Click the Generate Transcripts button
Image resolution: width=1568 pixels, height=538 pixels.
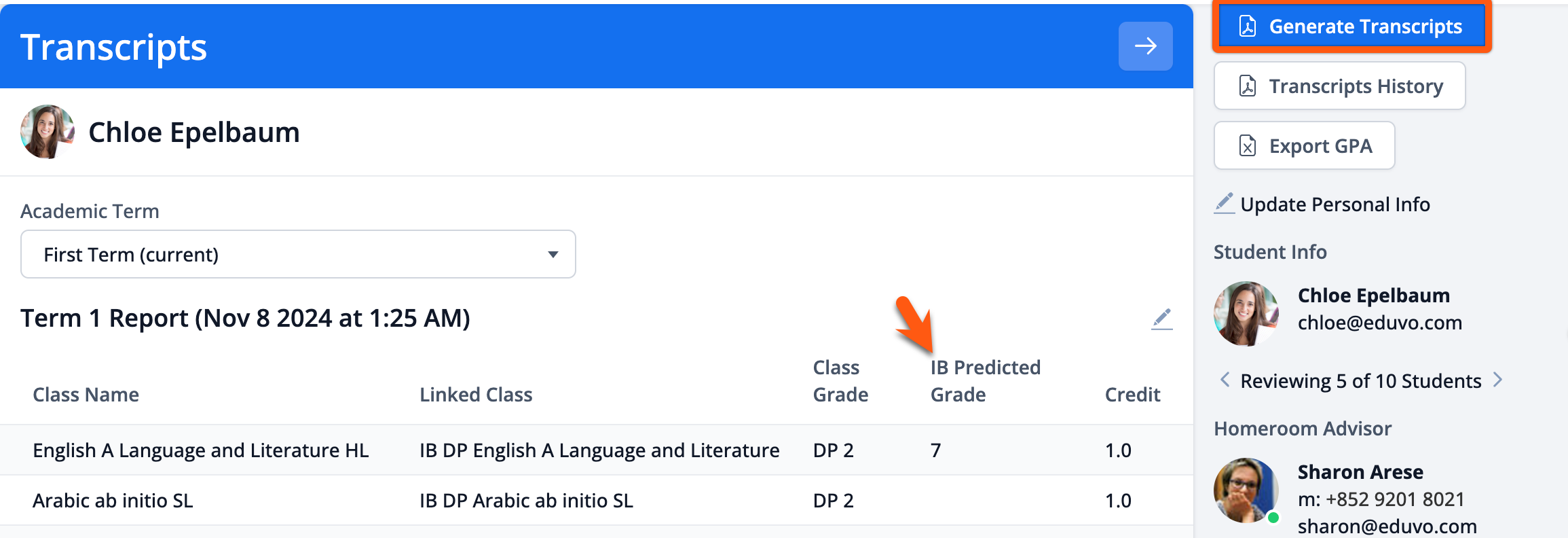coord(1351,26)
